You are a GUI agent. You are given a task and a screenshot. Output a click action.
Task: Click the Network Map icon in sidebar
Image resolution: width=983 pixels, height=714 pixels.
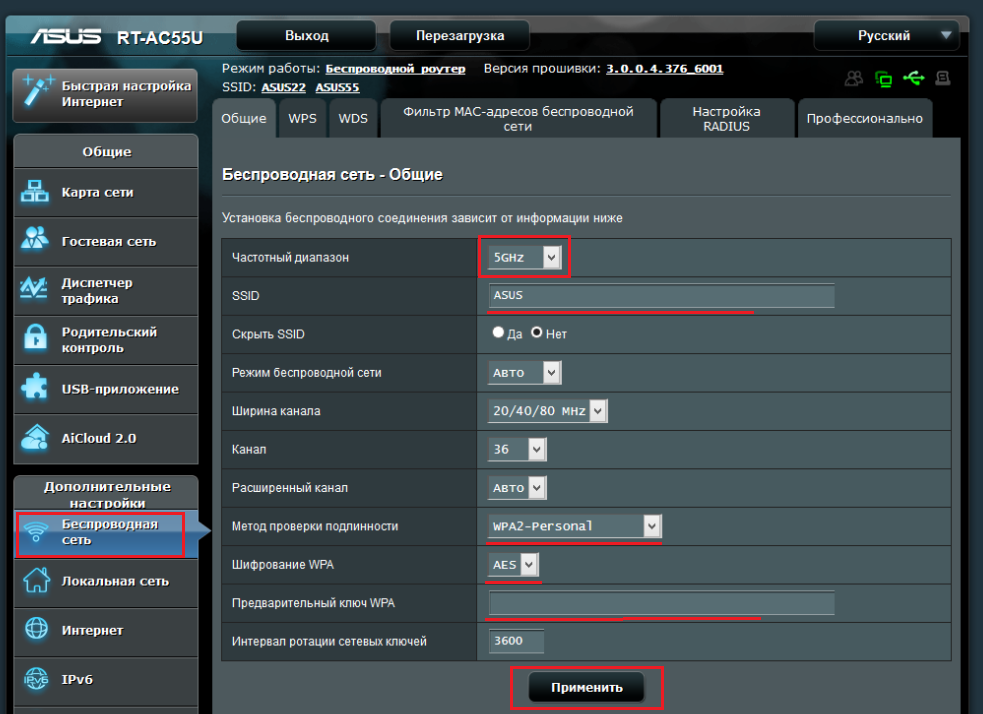36,192
